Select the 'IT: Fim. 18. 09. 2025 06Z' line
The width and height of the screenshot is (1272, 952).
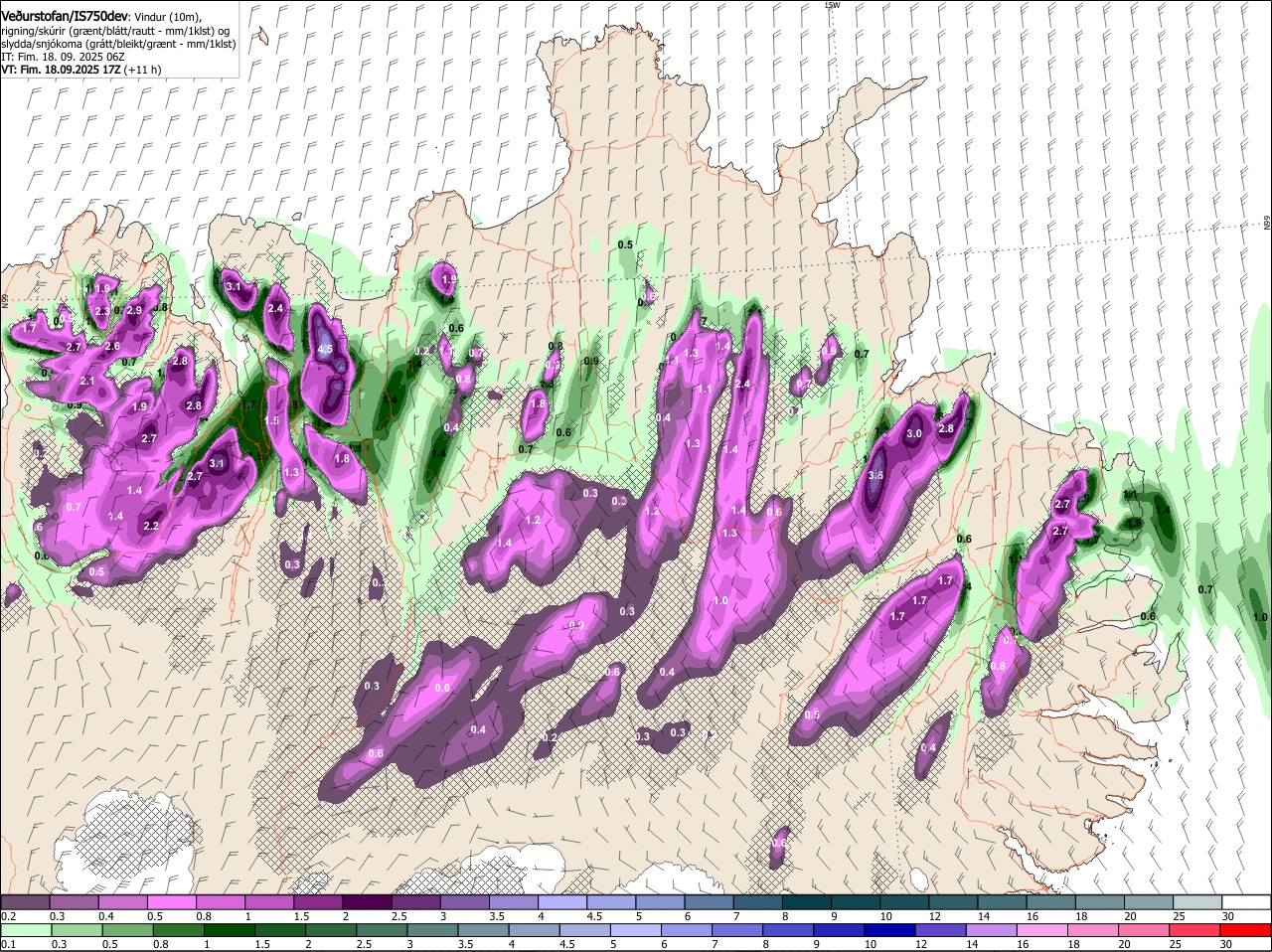click(x=63, y=57)
